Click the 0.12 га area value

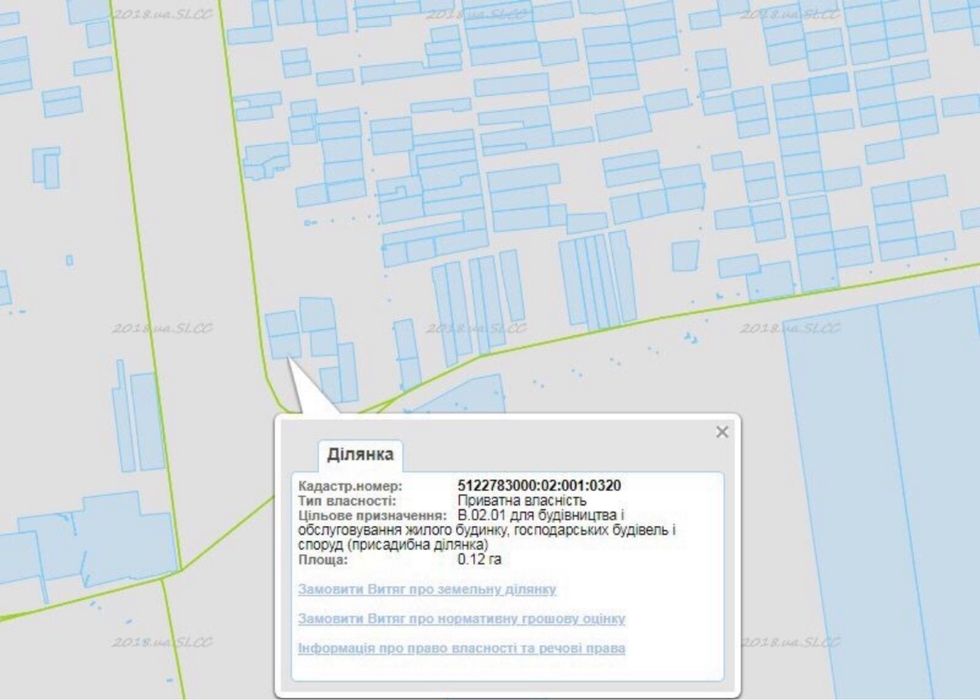(479, 559)
